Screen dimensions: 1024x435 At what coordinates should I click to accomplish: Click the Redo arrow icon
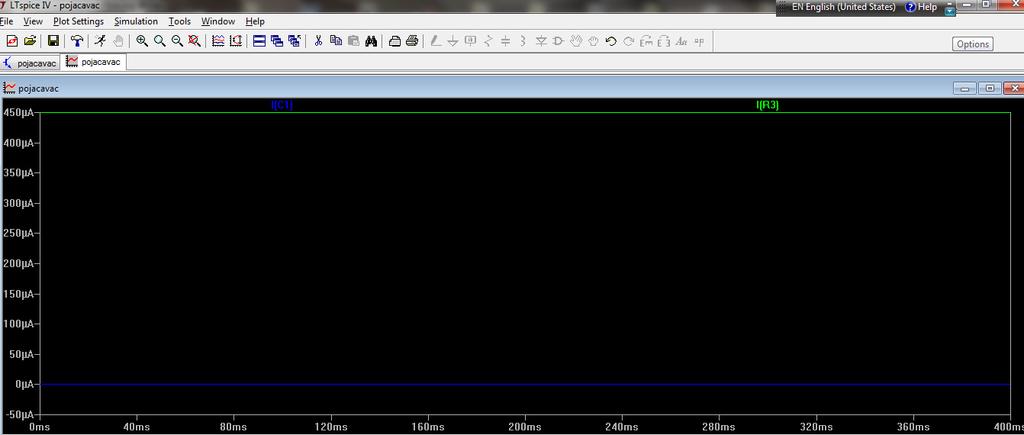(x=628, y=41)
